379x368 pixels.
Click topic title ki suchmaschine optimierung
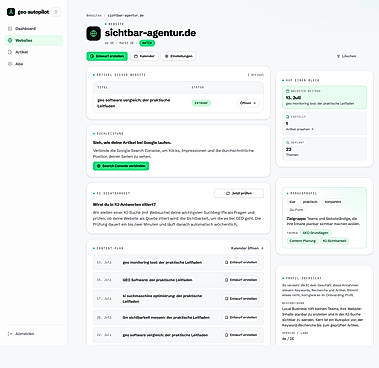(x=162, y=299)
